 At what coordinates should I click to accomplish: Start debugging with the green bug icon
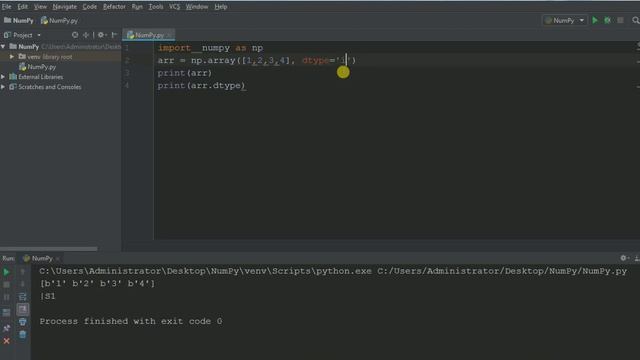[607, 20]
